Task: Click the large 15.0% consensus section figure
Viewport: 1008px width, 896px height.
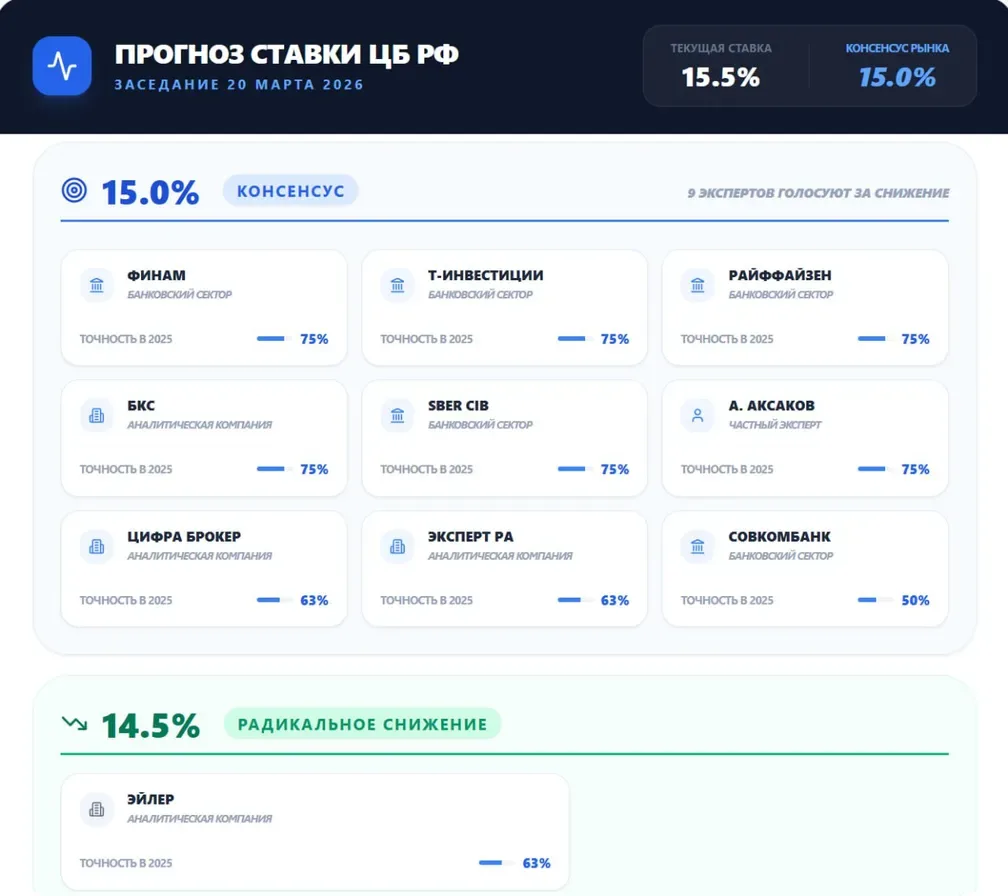Action: pos(150,192)
